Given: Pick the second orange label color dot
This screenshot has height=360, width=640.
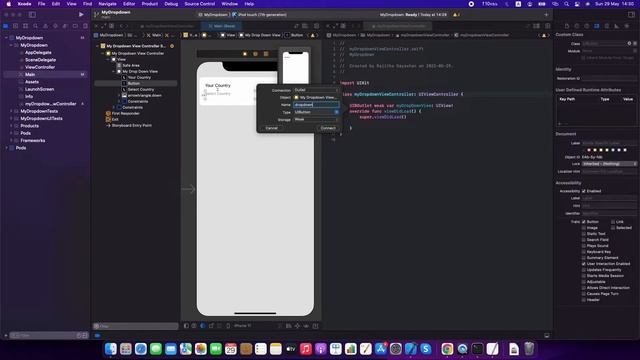Looking at the screenshot, I should [595, 150].
